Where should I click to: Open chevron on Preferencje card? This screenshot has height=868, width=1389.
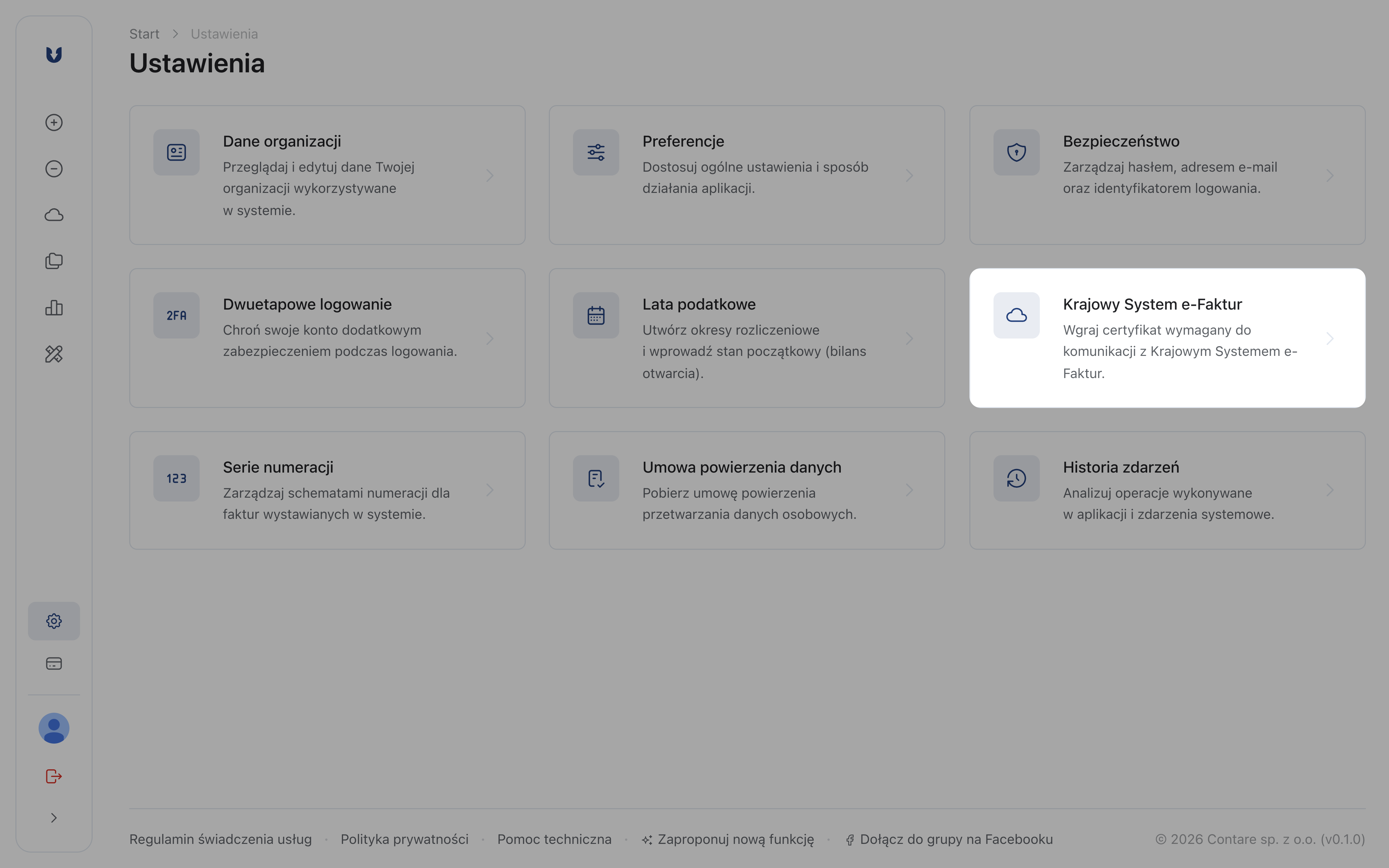[x=910, y=175]
